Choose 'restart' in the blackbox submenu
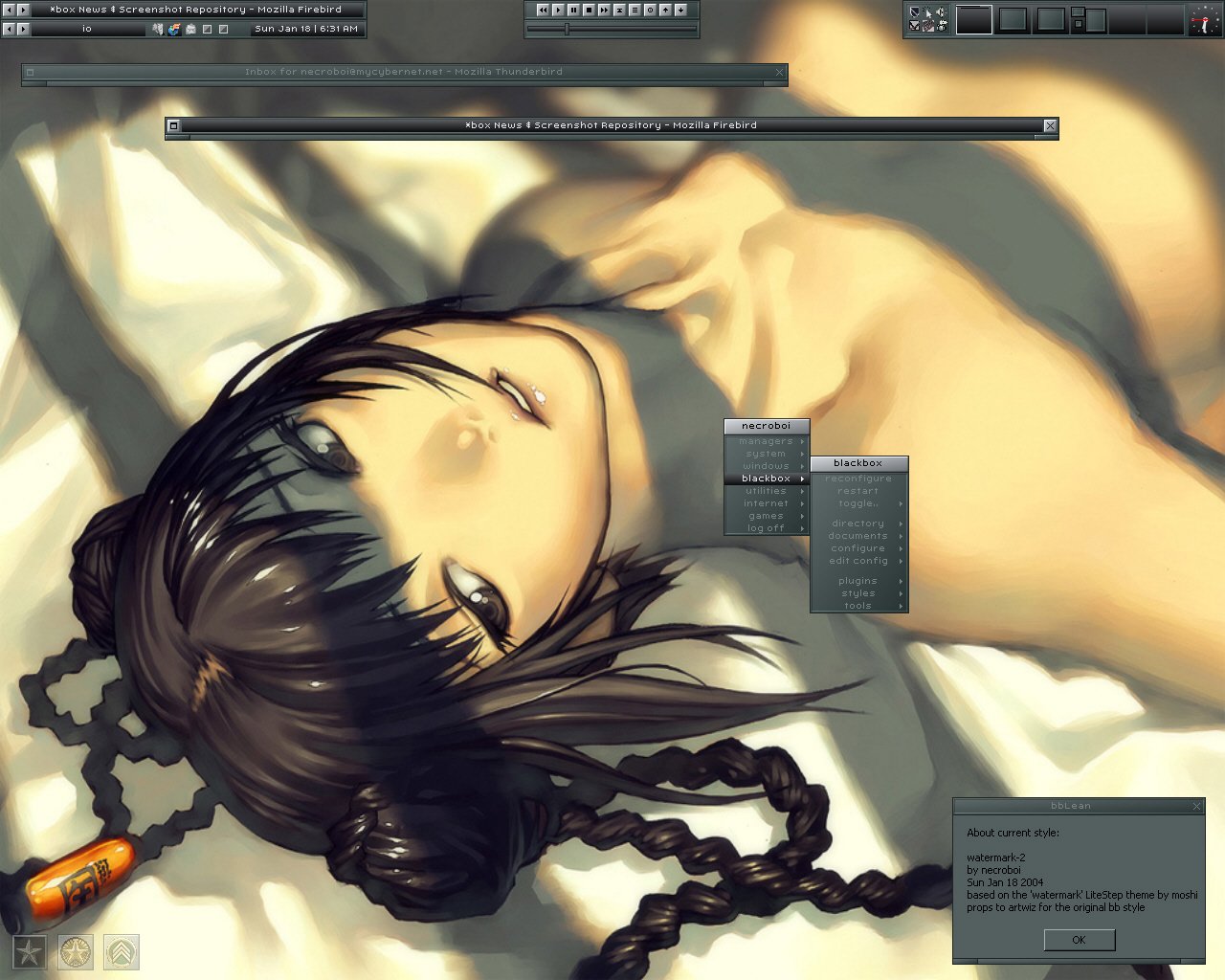This screenshot has height=980, width=1225. (x=858, y=491)
